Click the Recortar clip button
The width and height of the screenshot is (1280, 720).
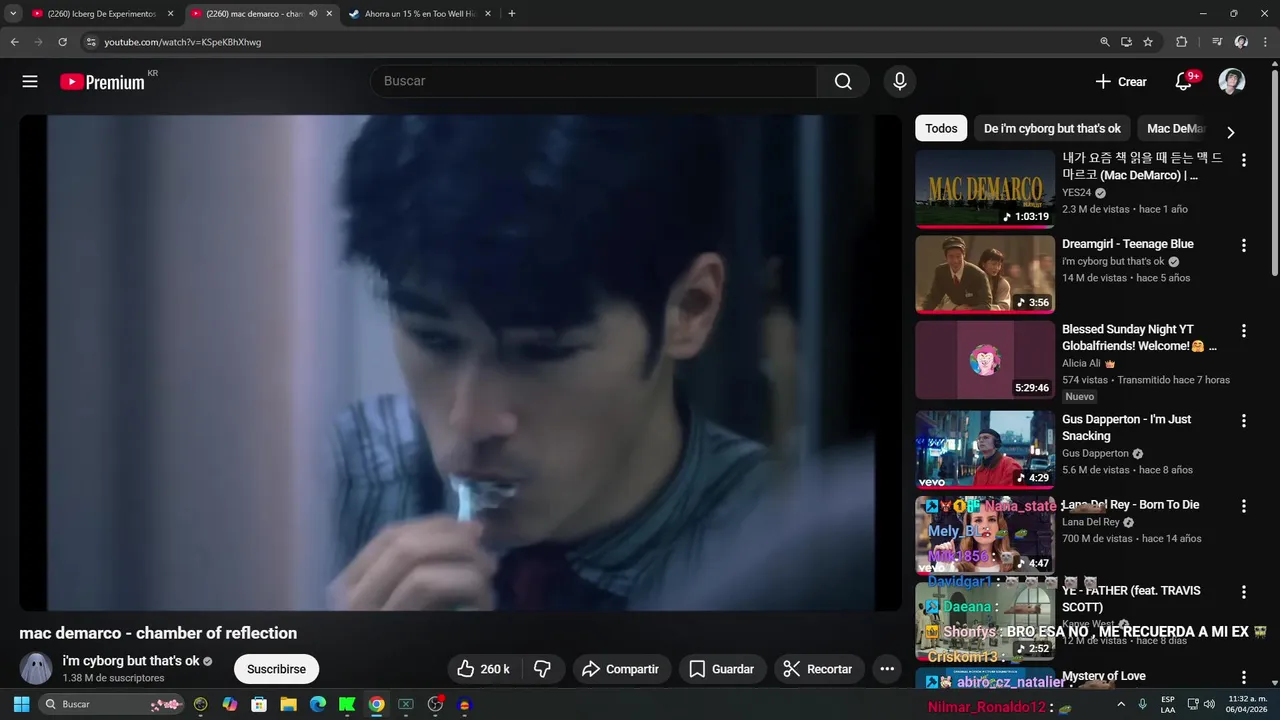pyautogui.click(x=819, y=669)
